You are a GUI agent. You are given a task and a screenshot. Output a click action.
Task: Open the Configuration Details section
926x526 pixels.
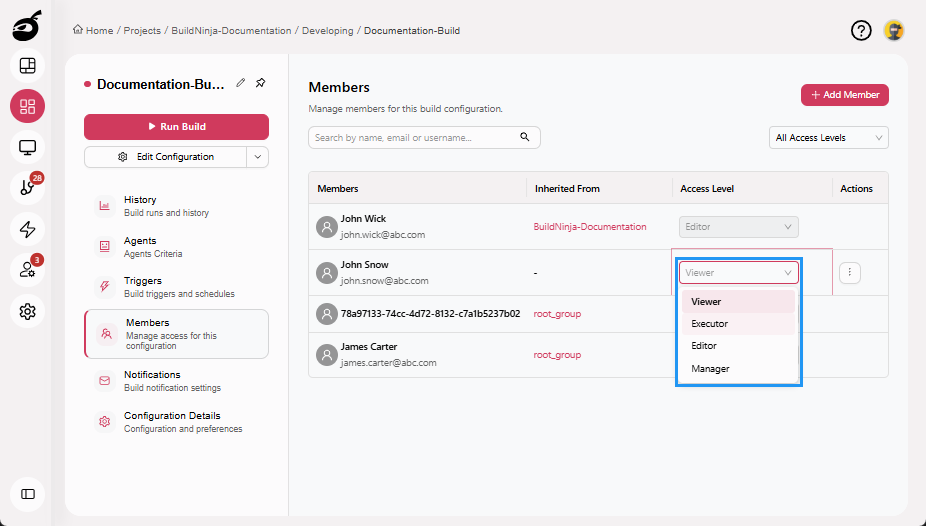(177, 422)
